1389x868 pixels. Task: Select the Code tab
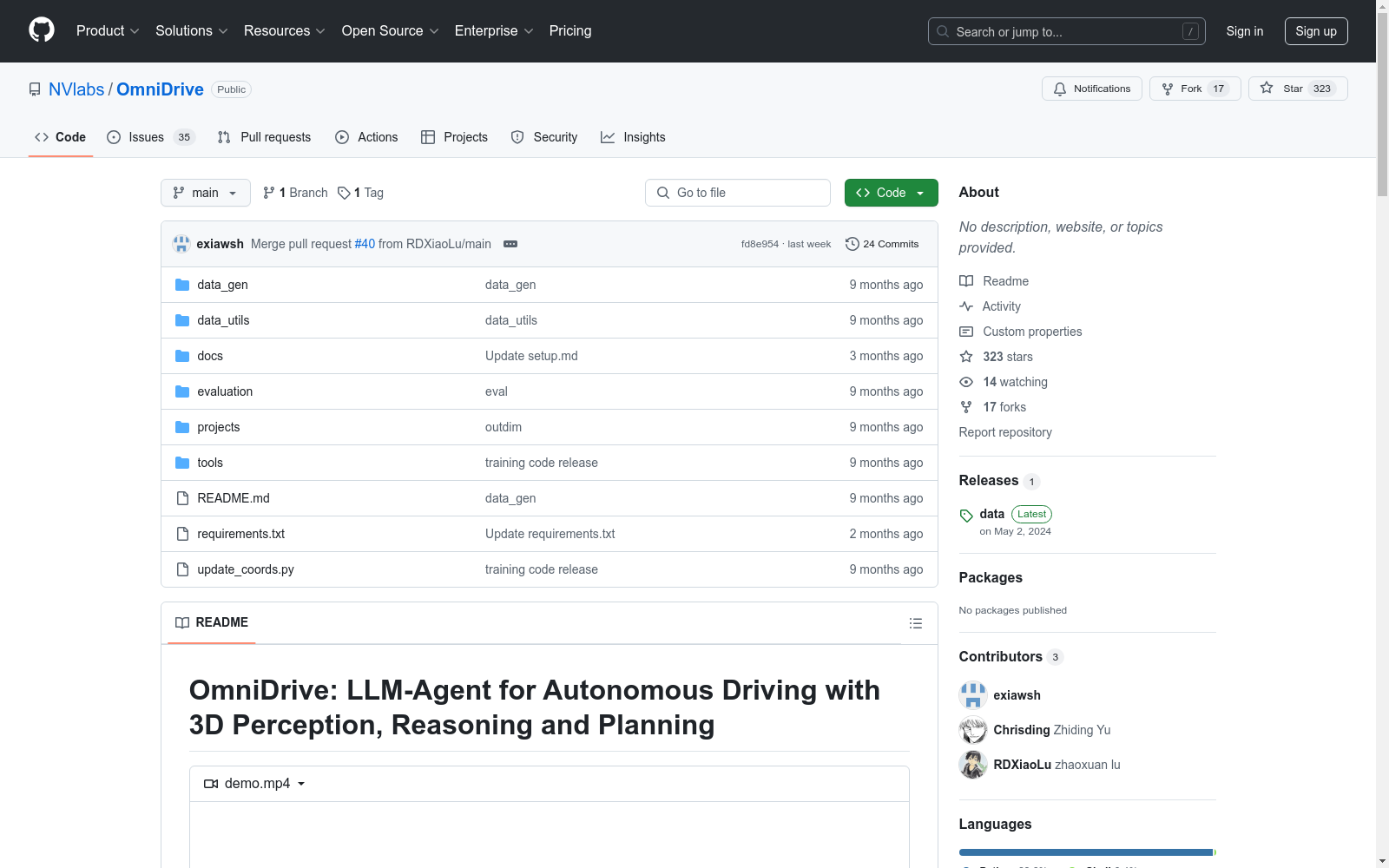(x=61, y=137)
